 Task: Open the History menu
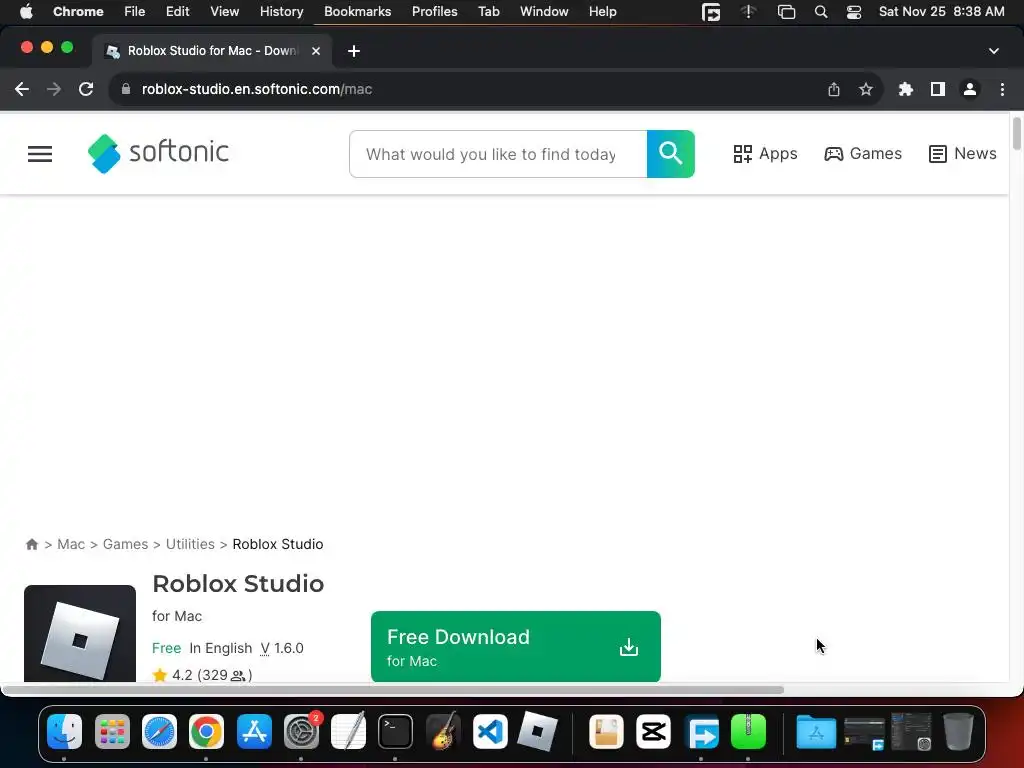tap(281, 12)
